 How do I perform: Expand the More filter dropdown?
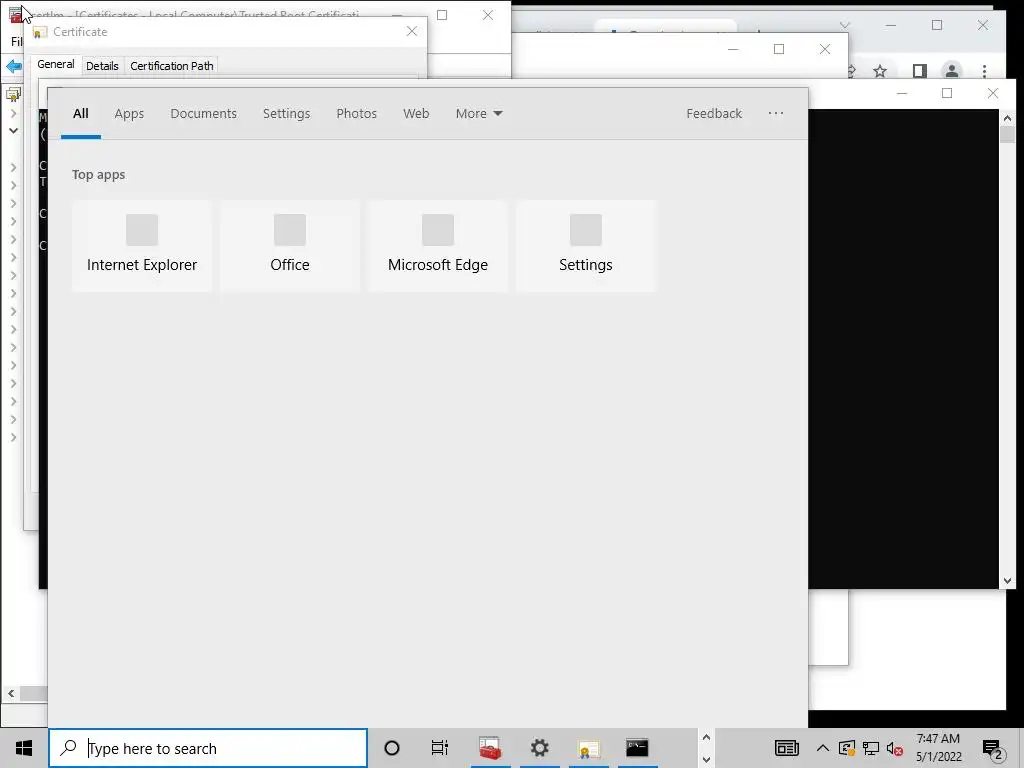[x=479, y=114]
